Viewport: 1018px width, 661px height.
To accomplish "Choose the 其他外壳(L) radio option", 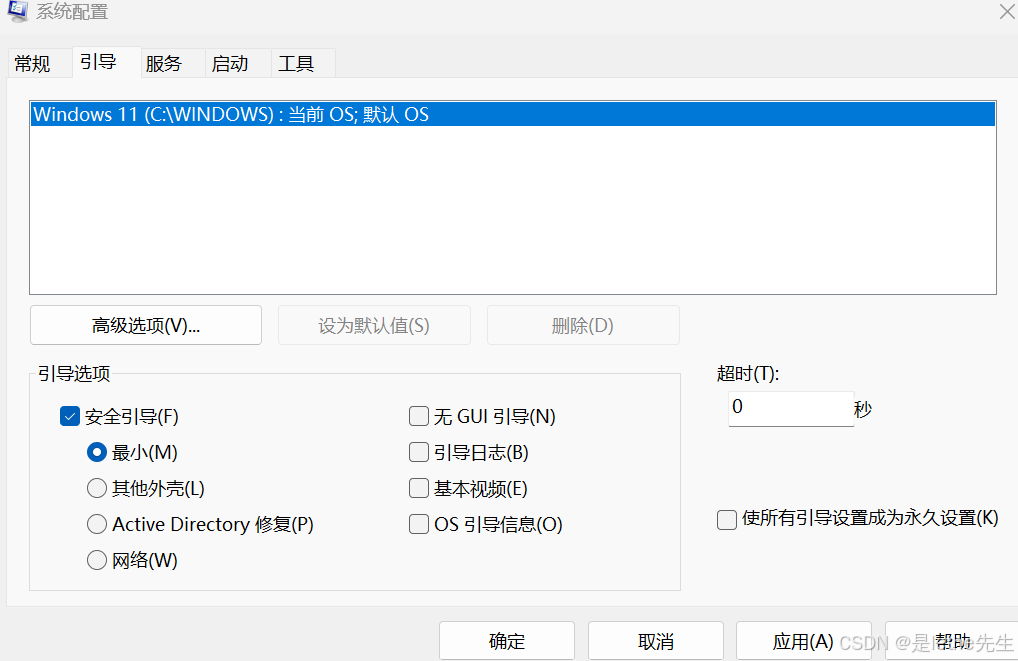I will click(x=97, y=488).
